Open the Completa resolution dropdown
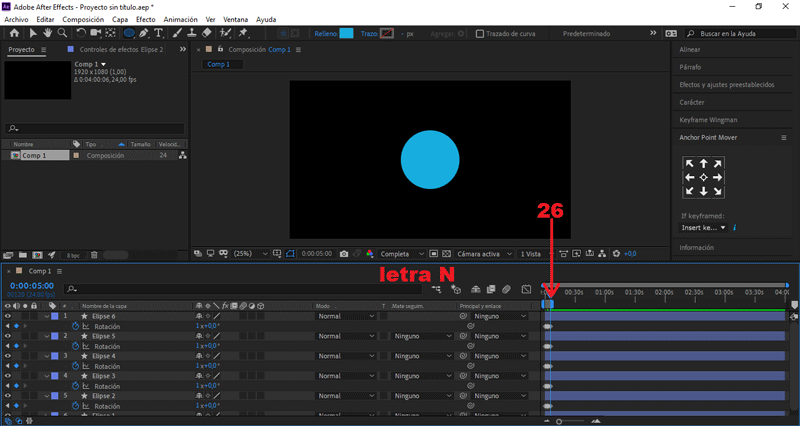 403,254
